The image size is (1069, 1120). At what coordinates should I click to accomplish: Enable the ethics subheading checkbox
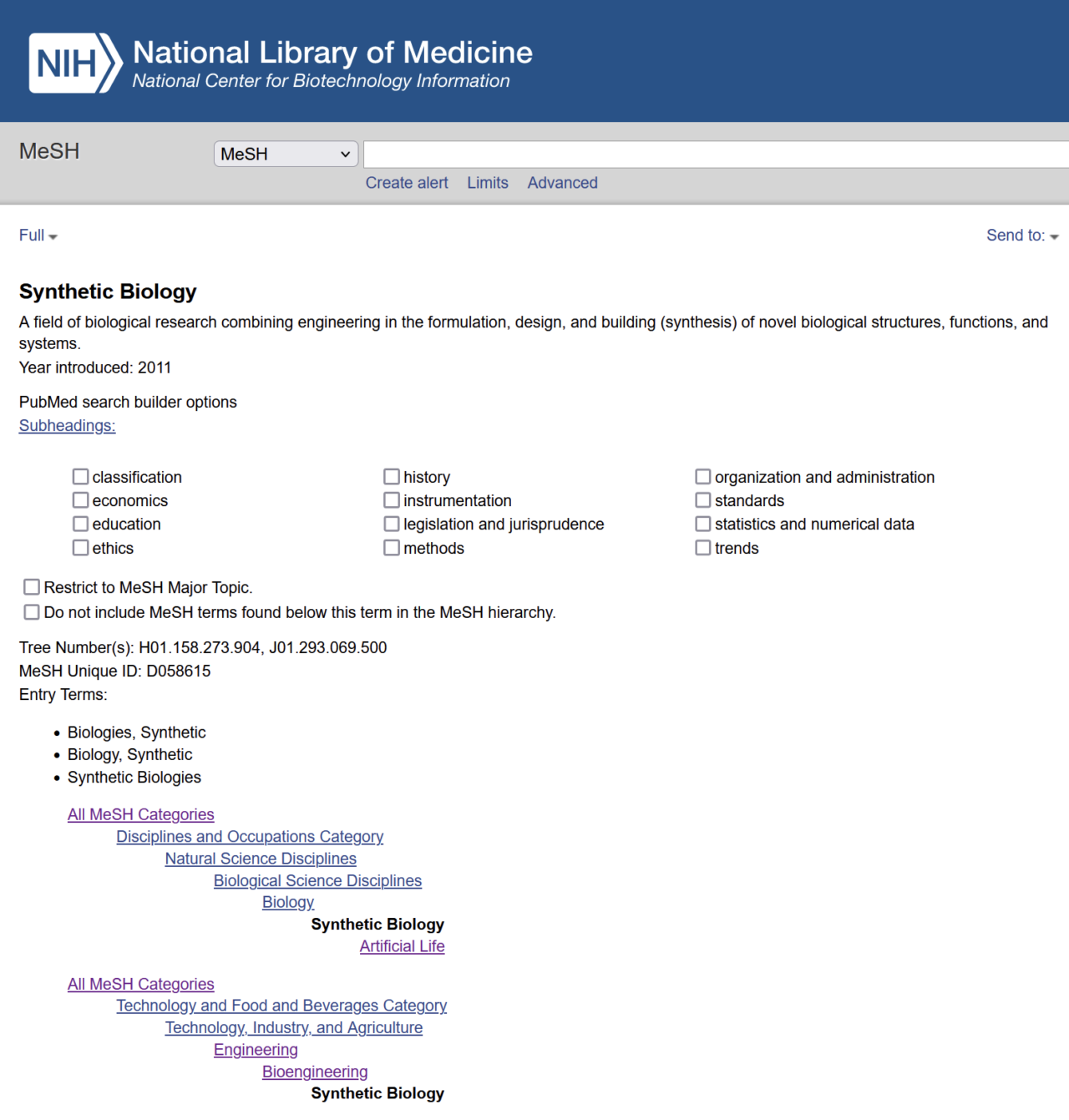(80, 548)
